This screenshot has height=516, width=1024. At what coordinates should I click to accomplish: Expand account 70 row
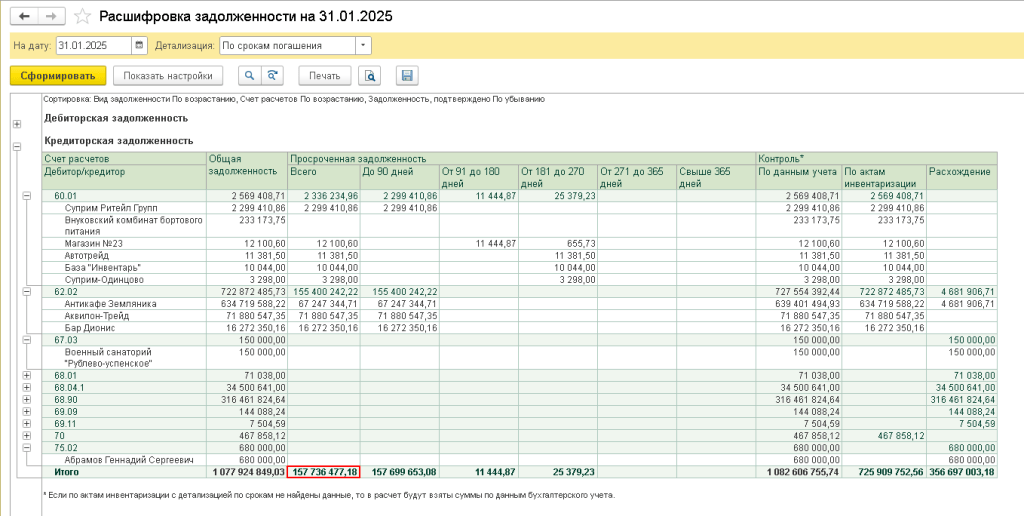pyautogui.click(x=27, y=436)
